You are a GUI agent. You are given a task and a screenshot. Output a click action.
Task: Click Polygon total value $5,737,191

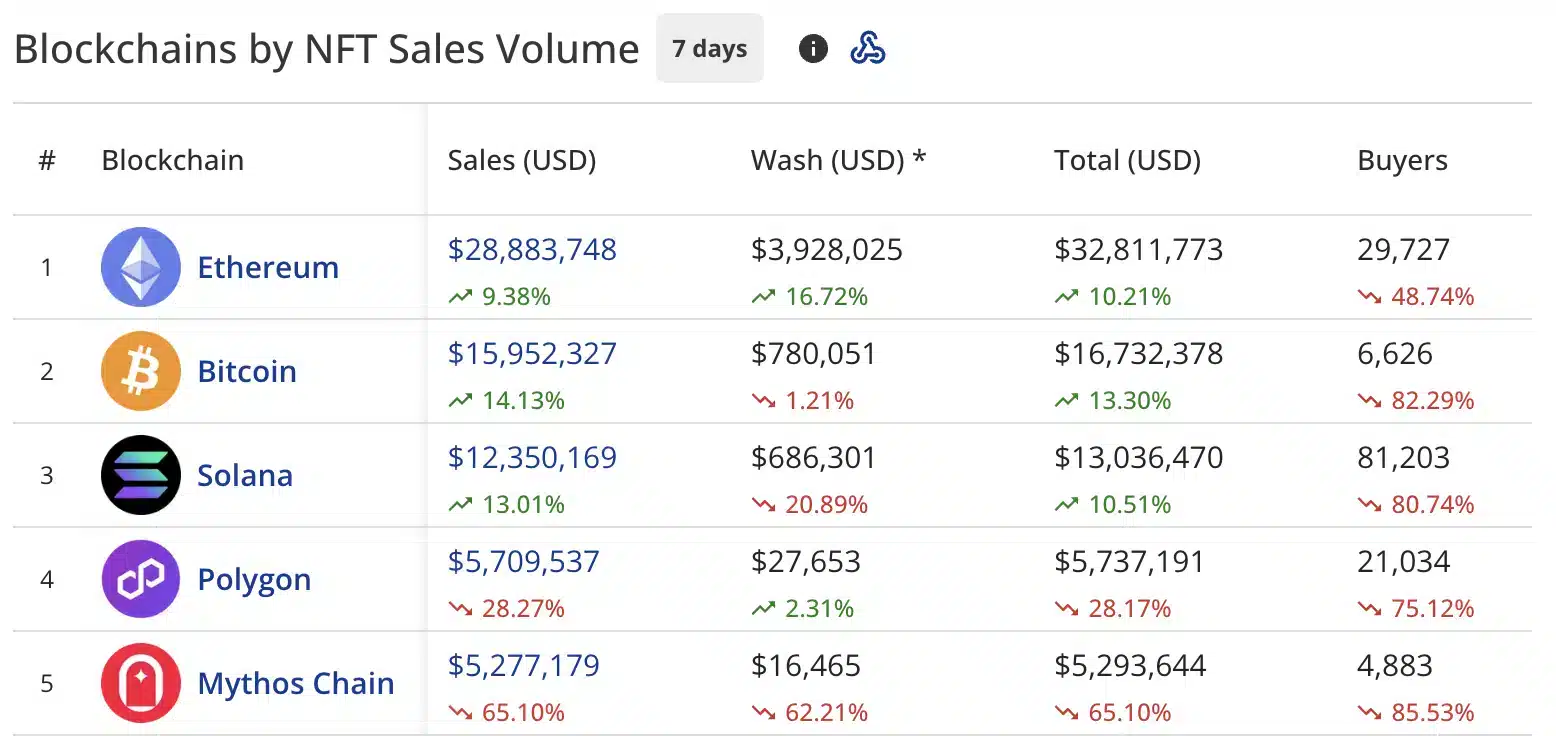click(1129, 561)
